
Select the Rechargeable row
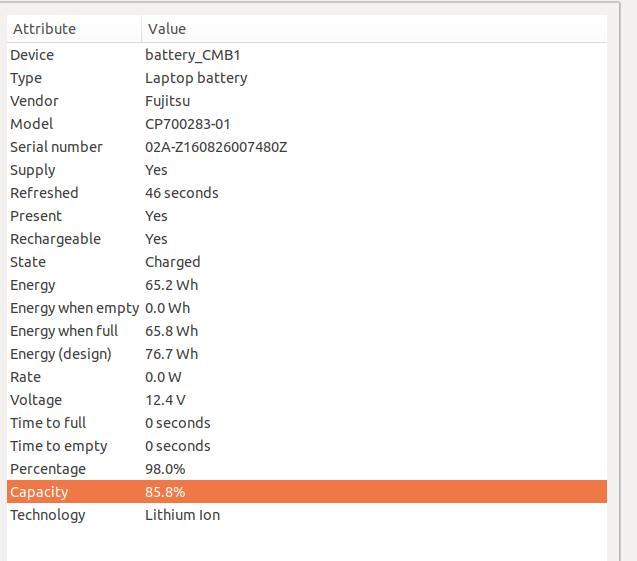tap(307, 239)
